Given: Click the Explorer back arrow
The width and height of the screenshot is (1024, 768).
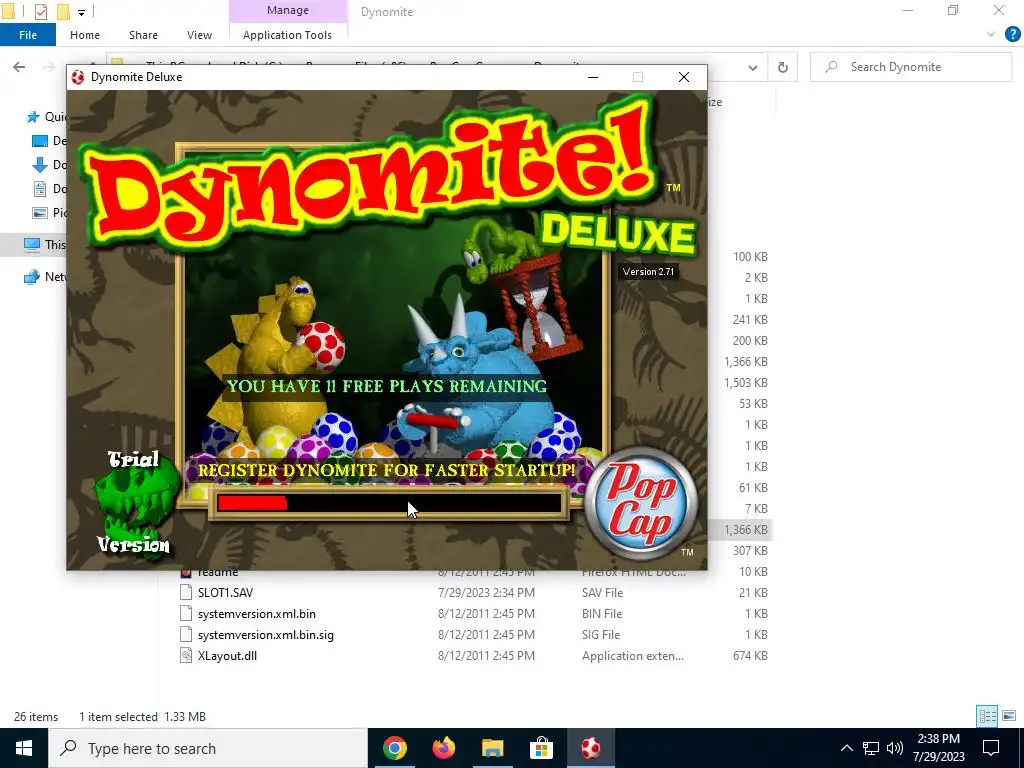Looking at the screenshot, I should pos(19,67).
